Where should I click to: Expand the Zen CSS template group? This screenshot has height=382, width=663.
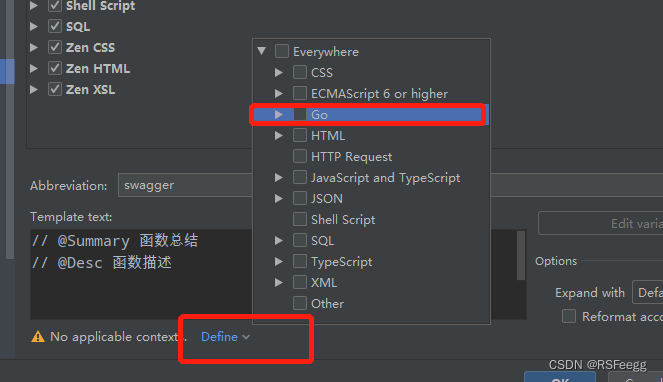[x=34, y=47]
